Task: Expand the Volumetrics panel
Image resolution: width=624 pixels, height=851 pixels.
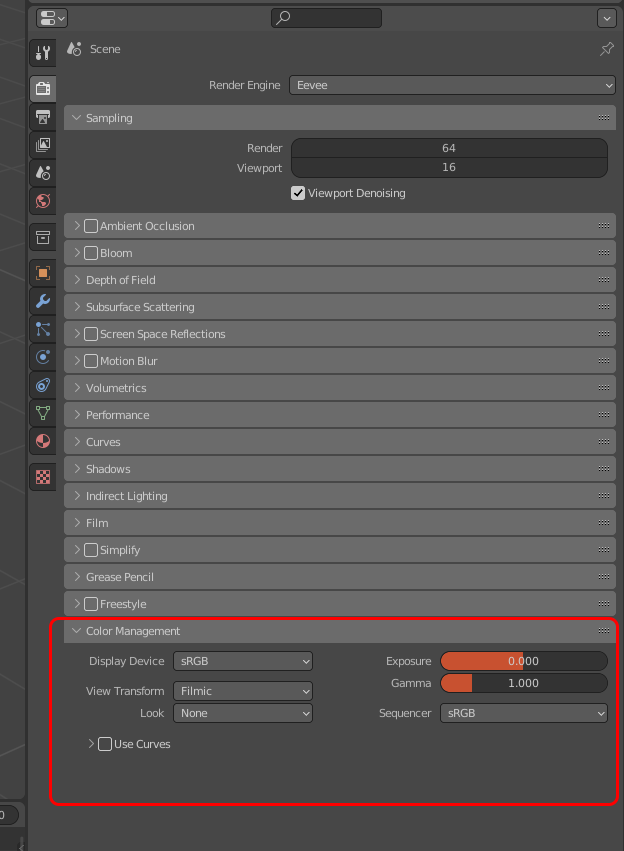Action: coord(77,388)
